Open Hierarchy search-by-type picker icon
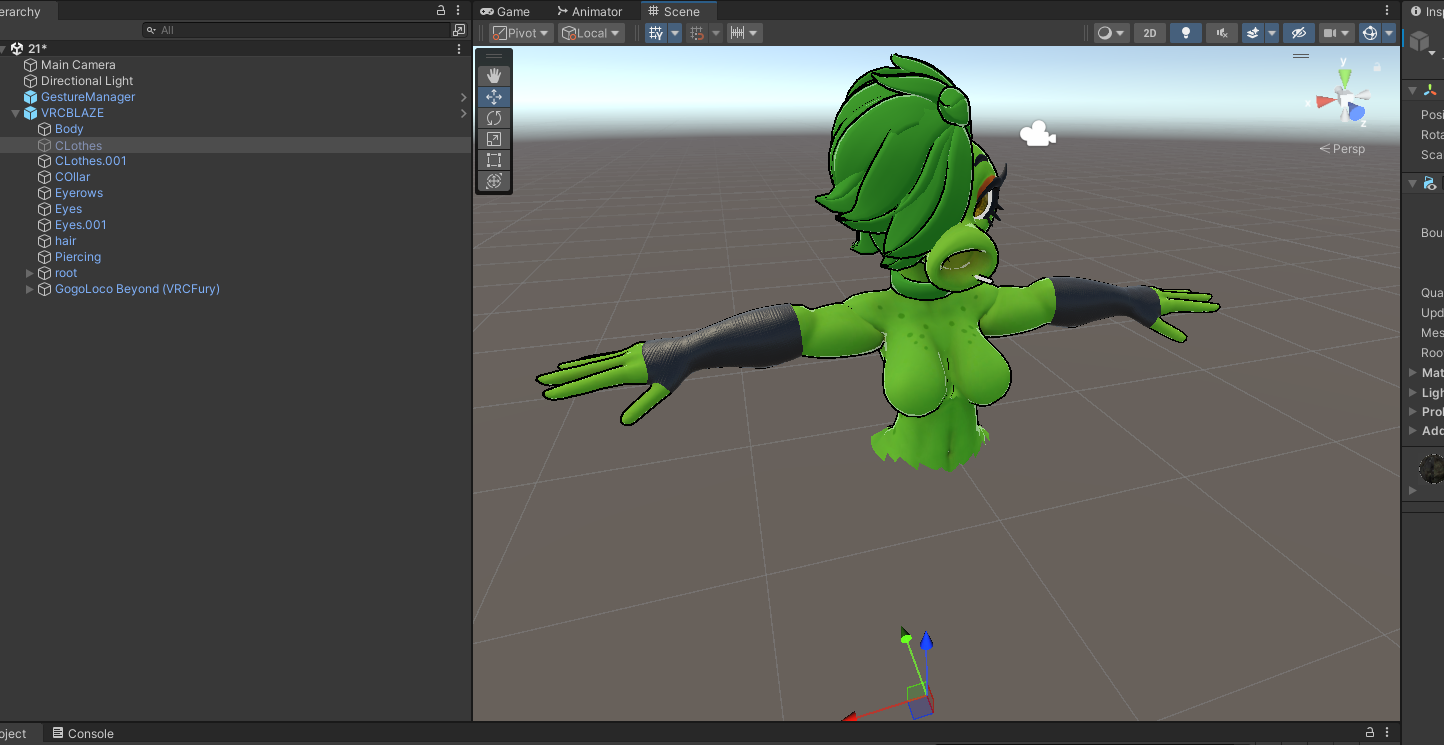 click(x=459, y=30)
